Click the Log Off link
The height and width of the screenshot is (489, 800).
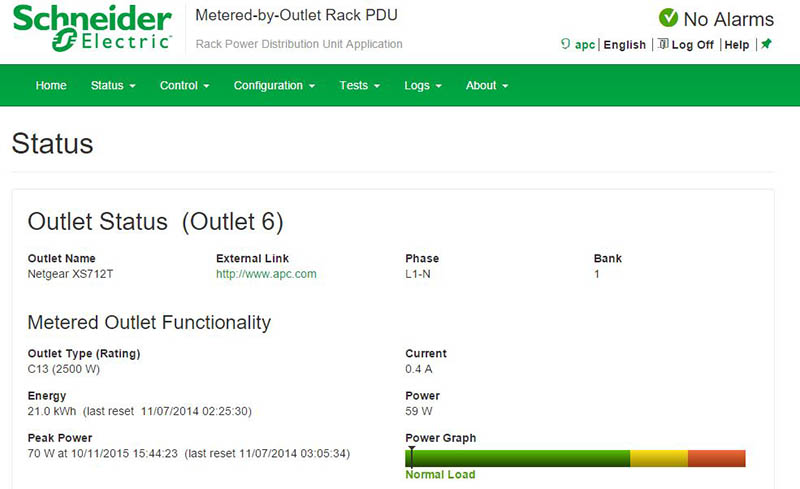click(692, 44)
